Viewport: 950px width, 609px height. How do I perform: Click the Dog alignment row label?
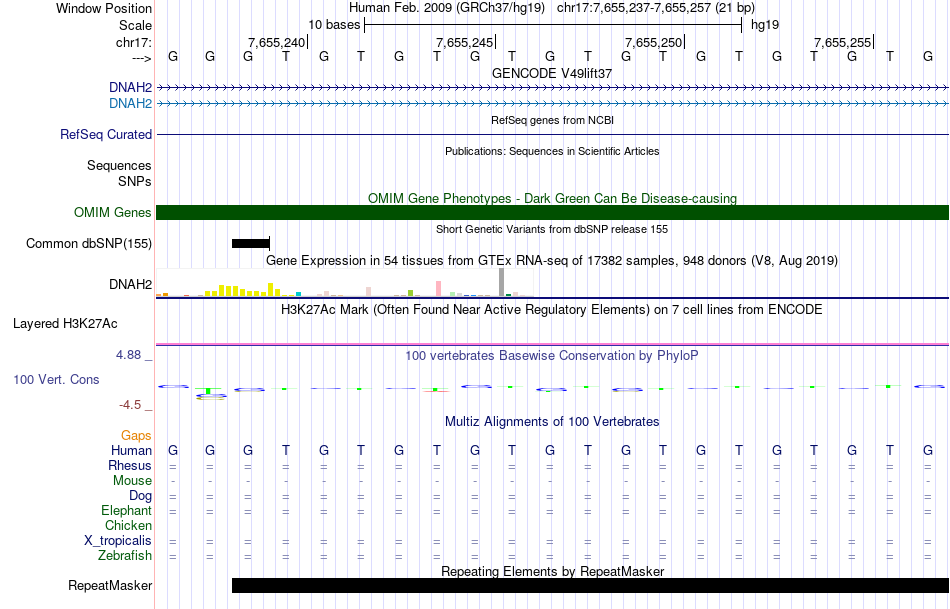pos(140,496)
